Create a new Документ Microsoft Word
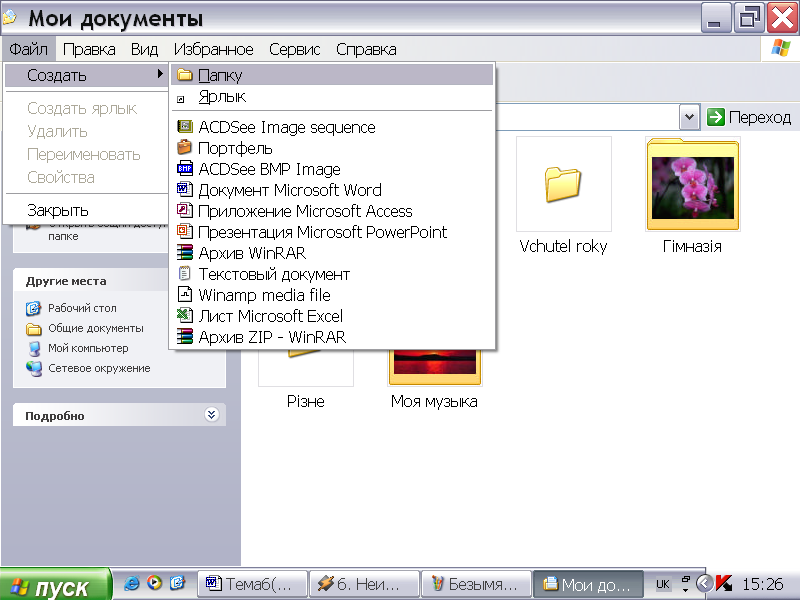 click(333, 190)
